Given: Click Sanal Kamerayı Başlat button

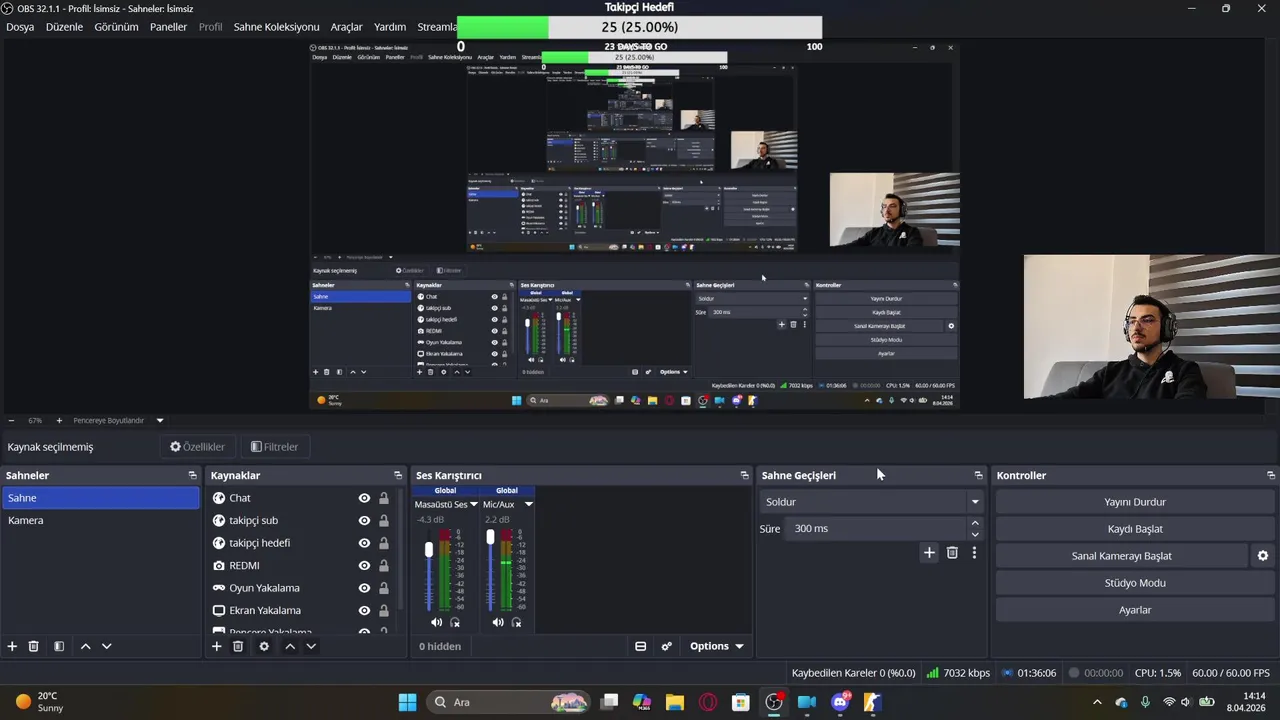Looking at the screenshot, I should point(1121,556).
